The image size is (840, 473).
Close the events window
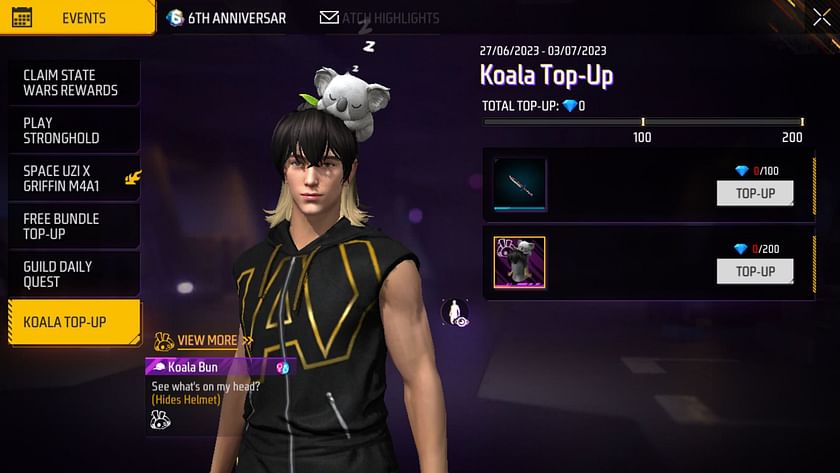822,18
